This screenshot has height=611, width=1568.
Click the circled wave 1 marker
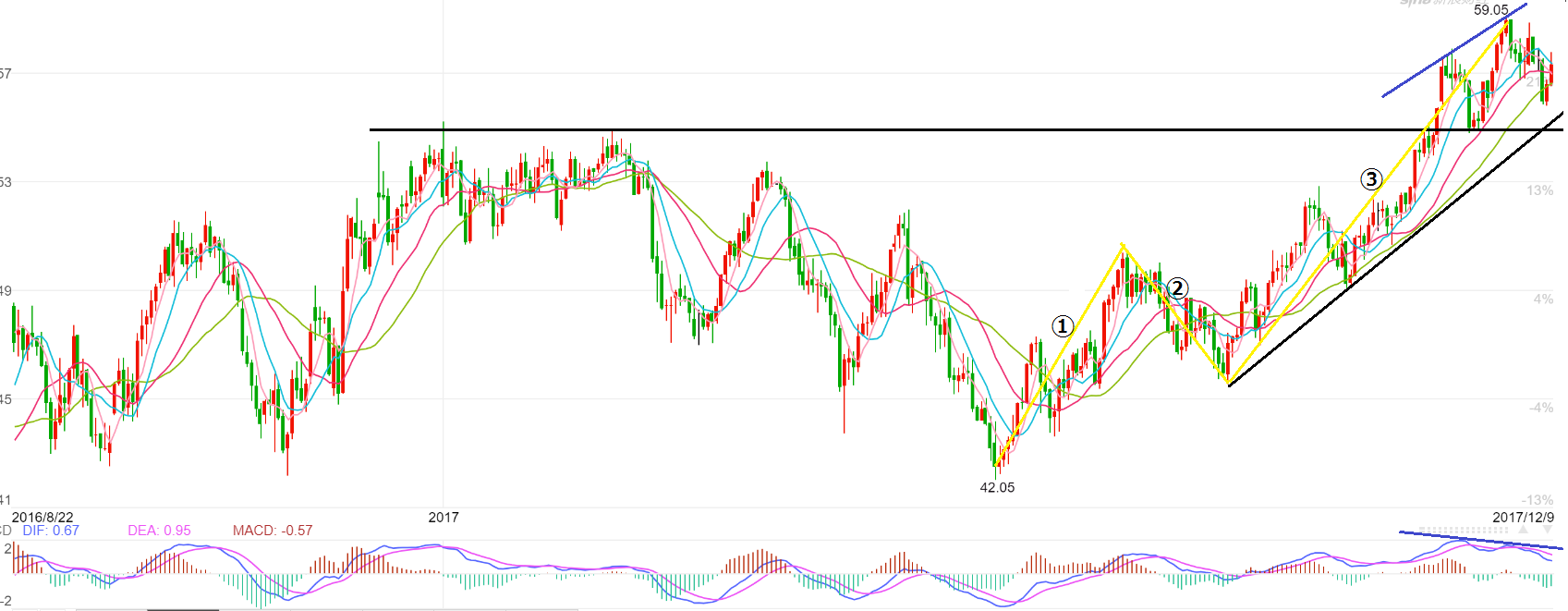tap(1063, 326)
